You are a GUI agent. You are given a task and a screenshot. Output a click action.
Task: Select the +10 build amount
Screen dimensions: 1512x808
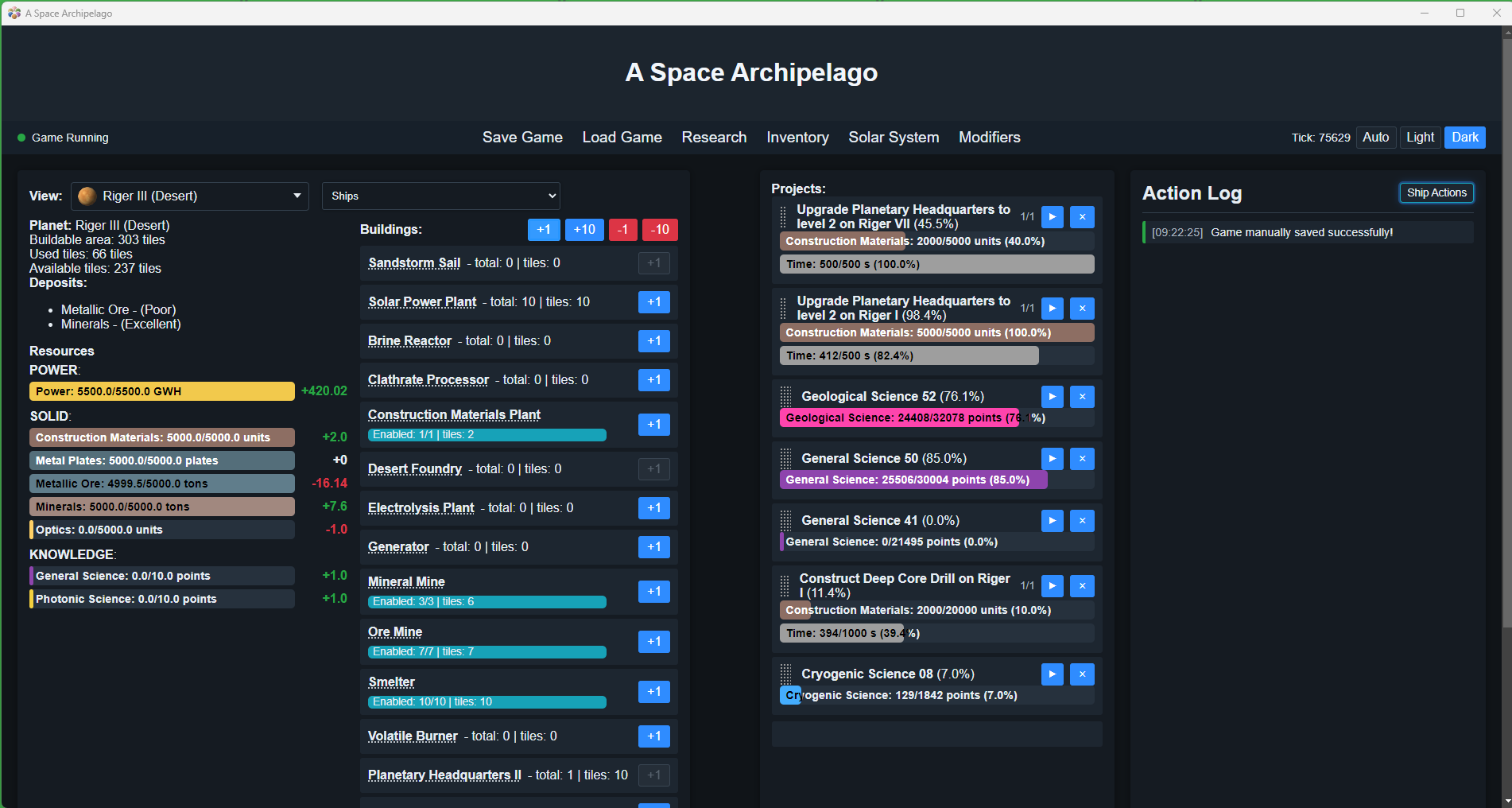tap(584, 230)
